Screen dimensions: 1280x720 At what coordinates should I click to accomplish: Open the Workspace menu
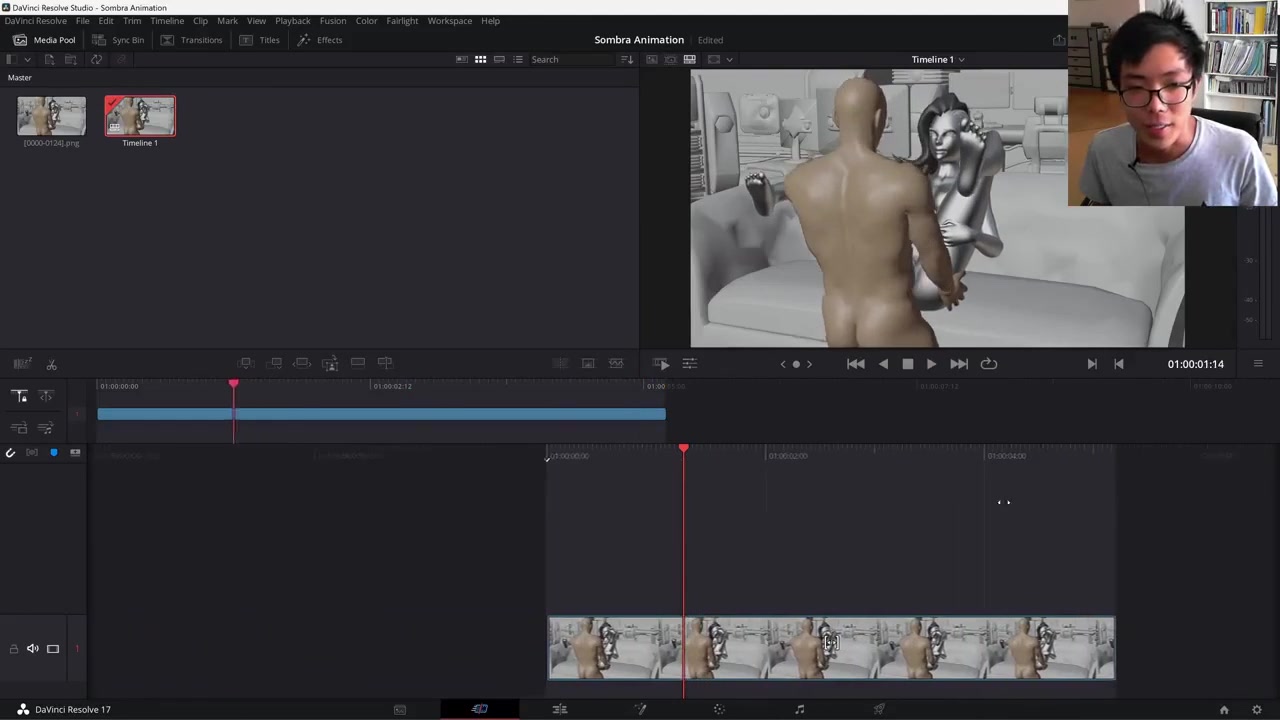(x=449, y=21)
